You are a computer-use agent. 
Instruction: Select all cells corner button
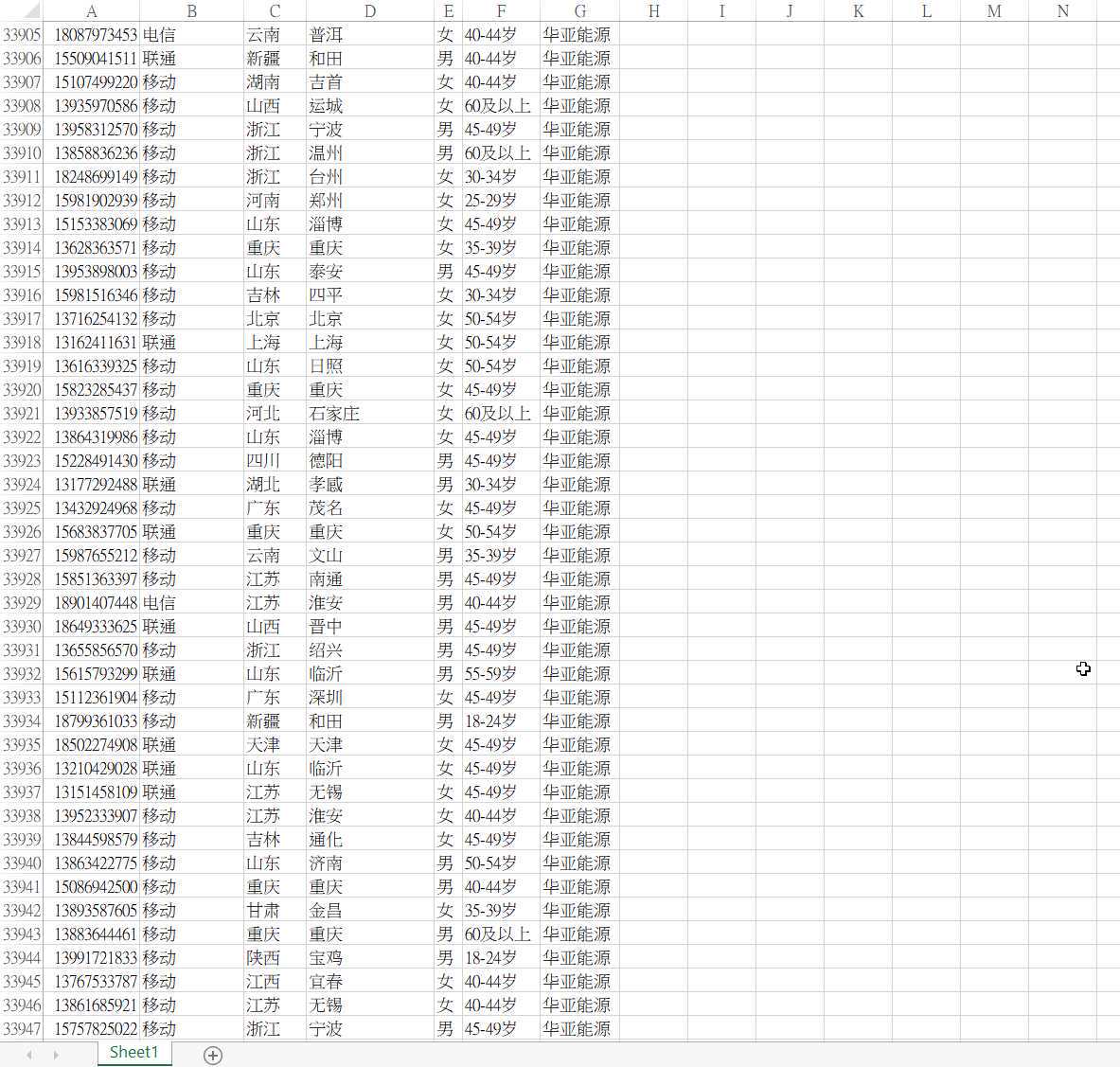[22, 10]
